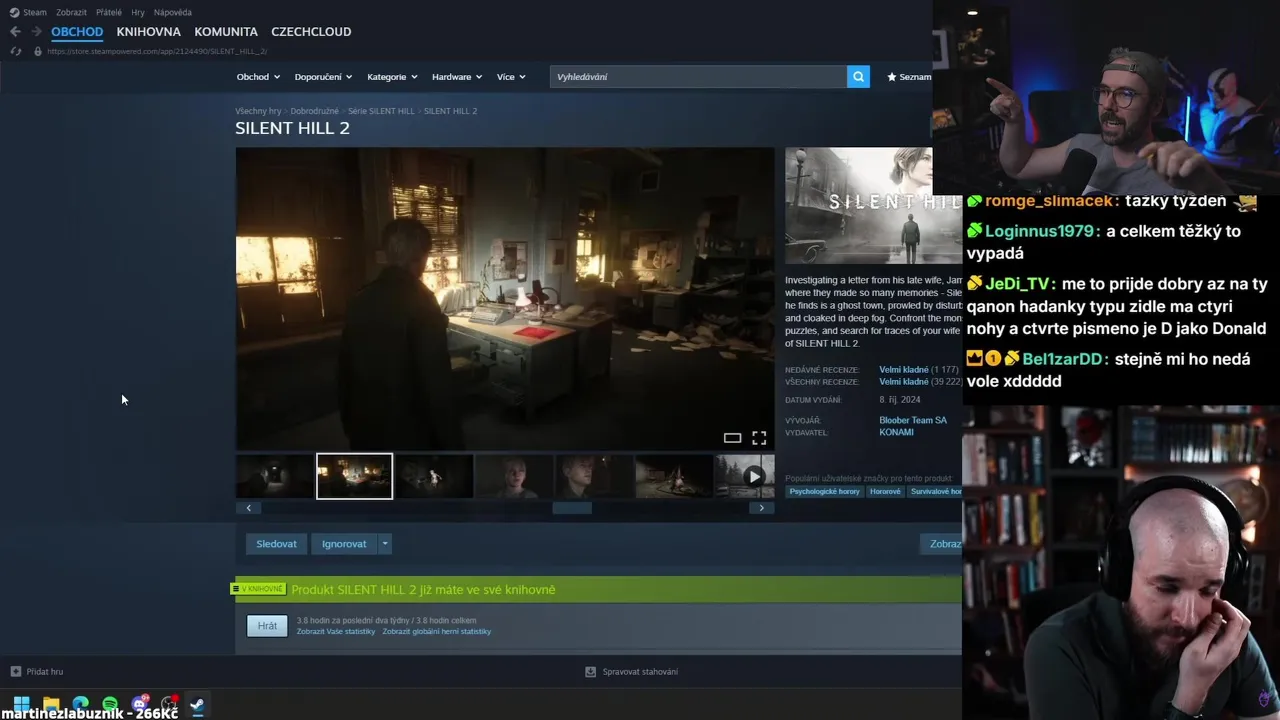Open the download manager 'Spravovat stahování'

631,672
